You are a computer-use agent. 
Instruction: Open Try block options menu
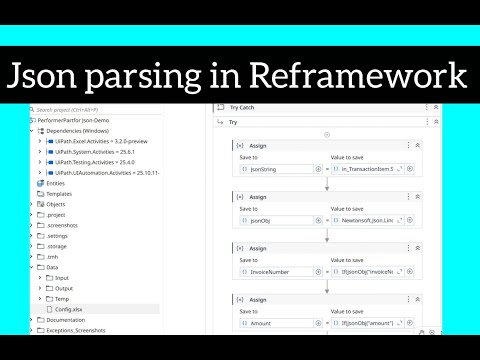427,122
